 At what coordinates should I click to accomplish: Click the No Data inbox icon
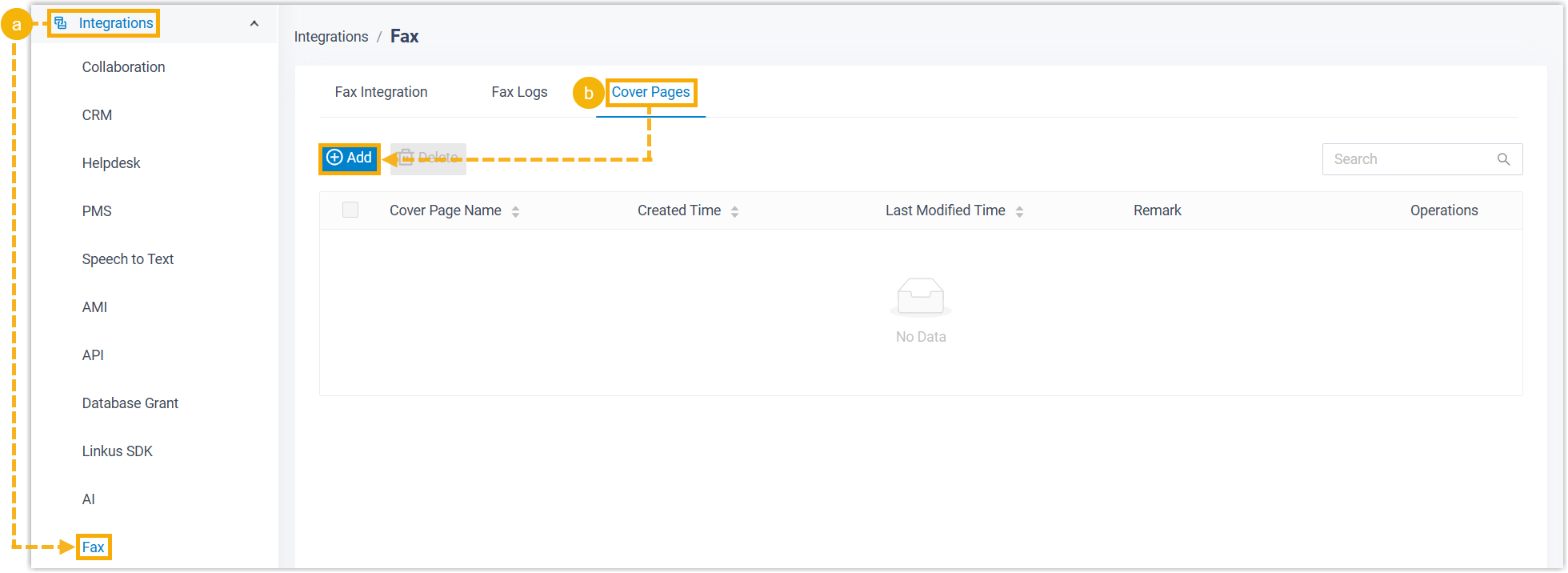click(920, 297)
